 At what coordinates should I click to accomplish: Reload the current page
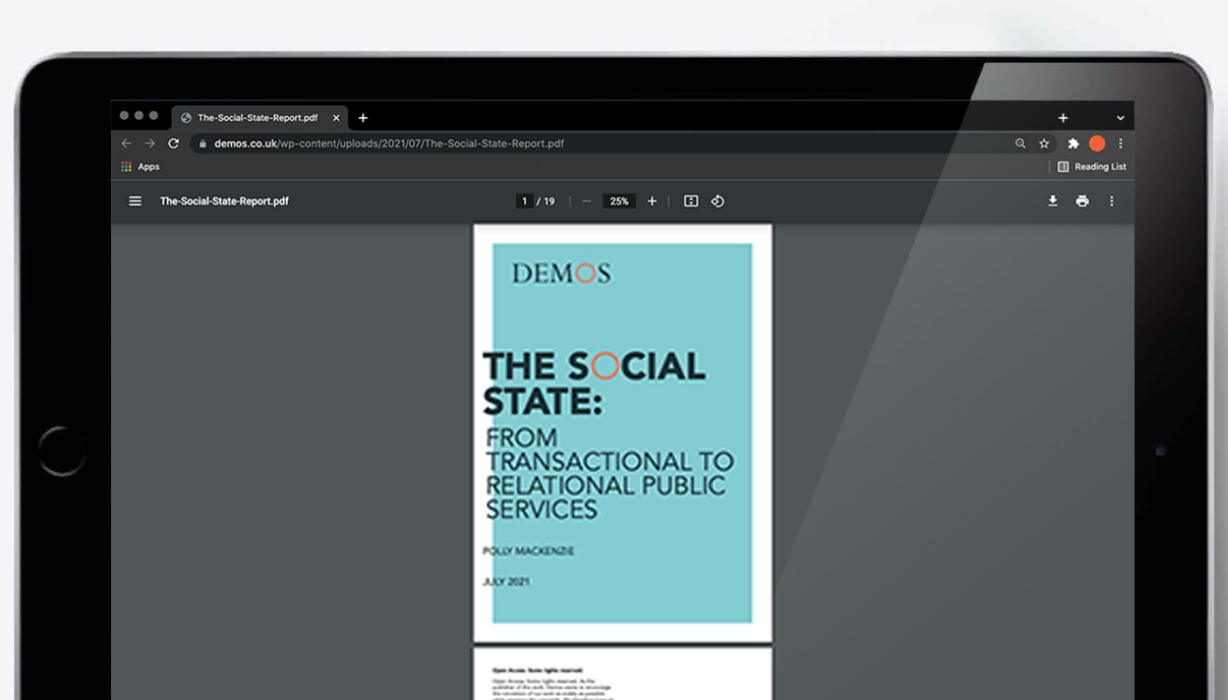pos(173,143)
